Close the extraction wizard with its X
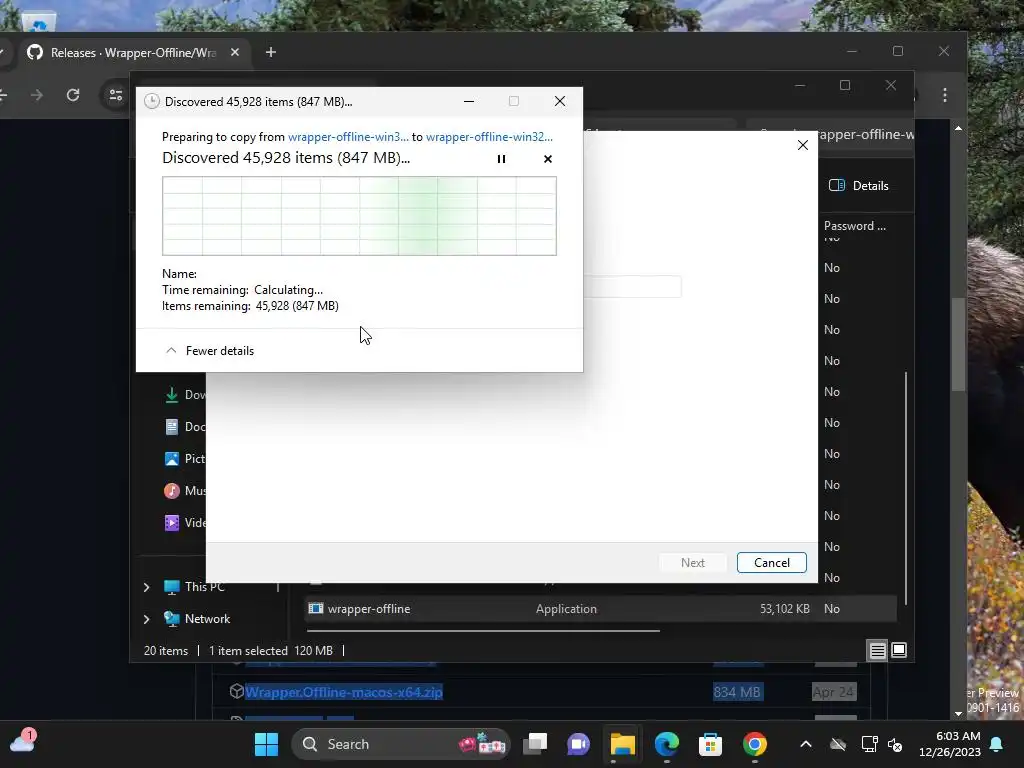This screenshot has width=1024, height=768. click(803, 145)
